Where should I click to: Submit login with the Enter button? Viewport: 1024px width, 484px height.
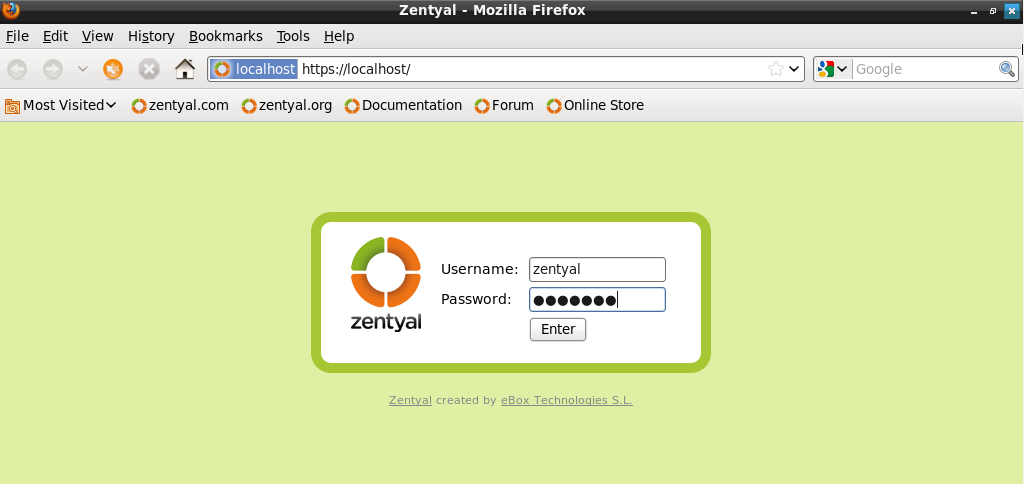point(558,329)
